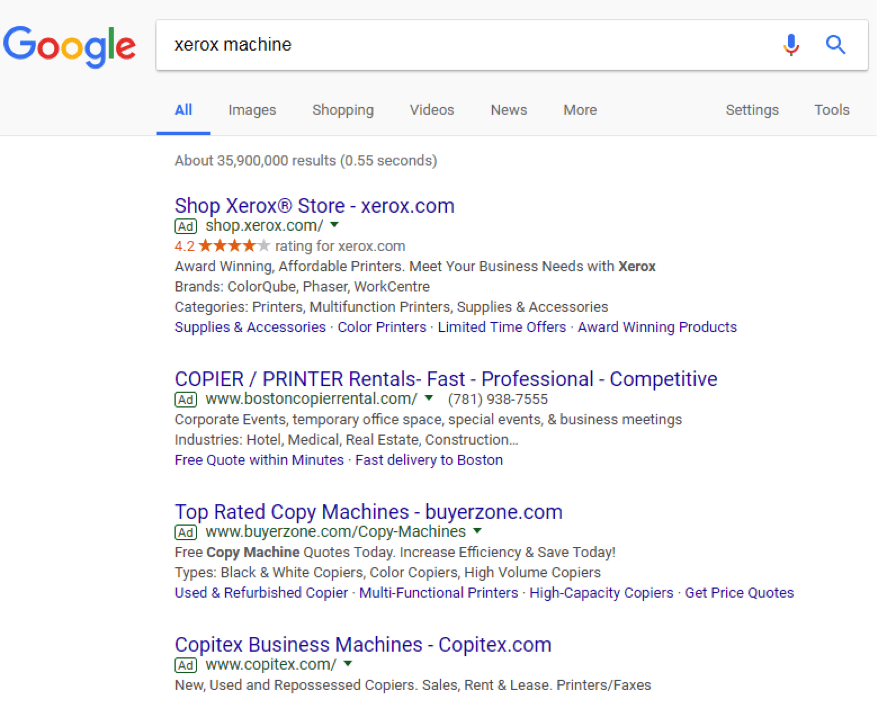
Task: Follow the Award Winning Products sitelink
Action: coord(657,327)
